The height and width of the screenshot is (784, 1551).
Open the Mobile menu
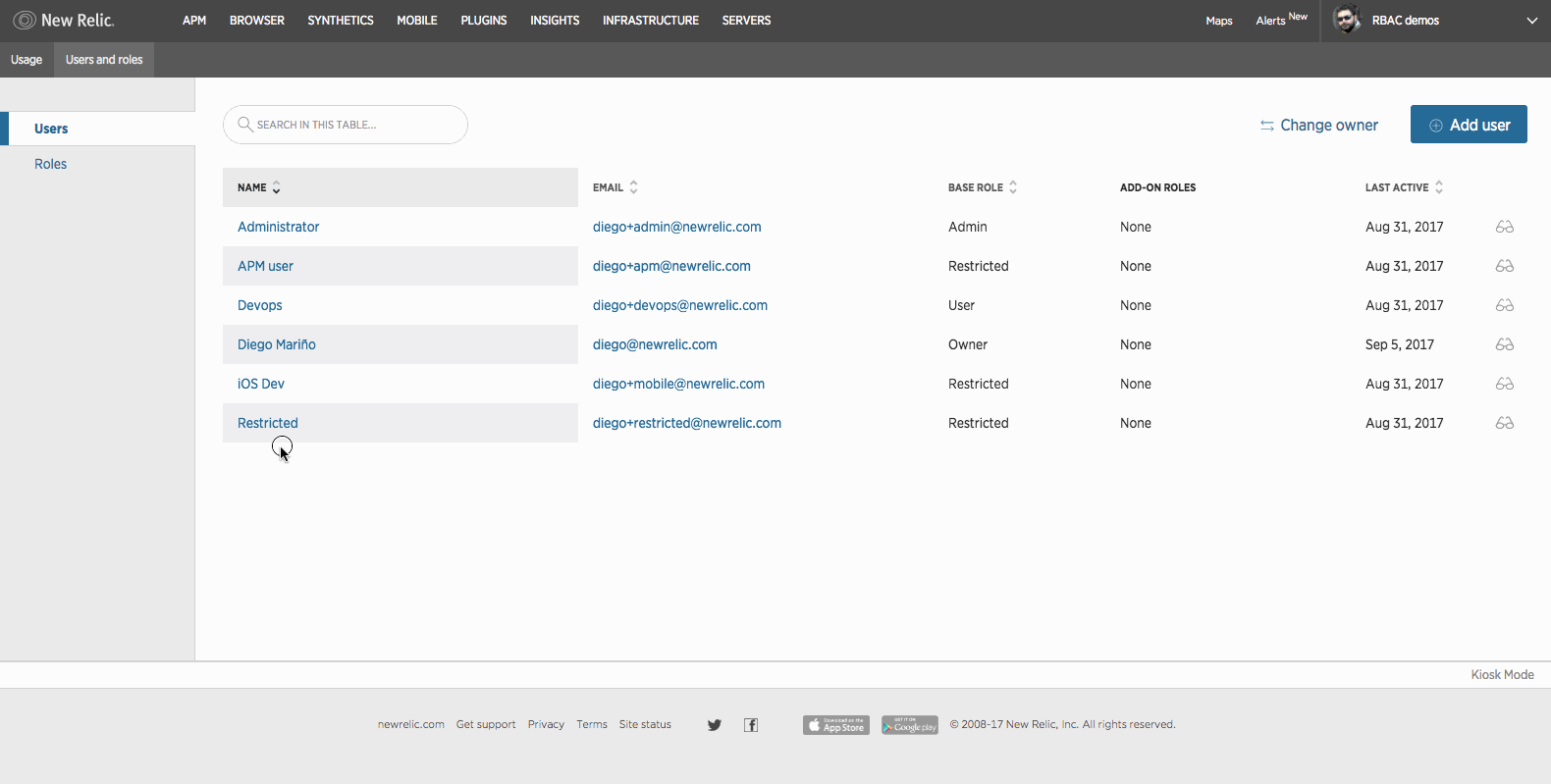(x=417, y=20)
